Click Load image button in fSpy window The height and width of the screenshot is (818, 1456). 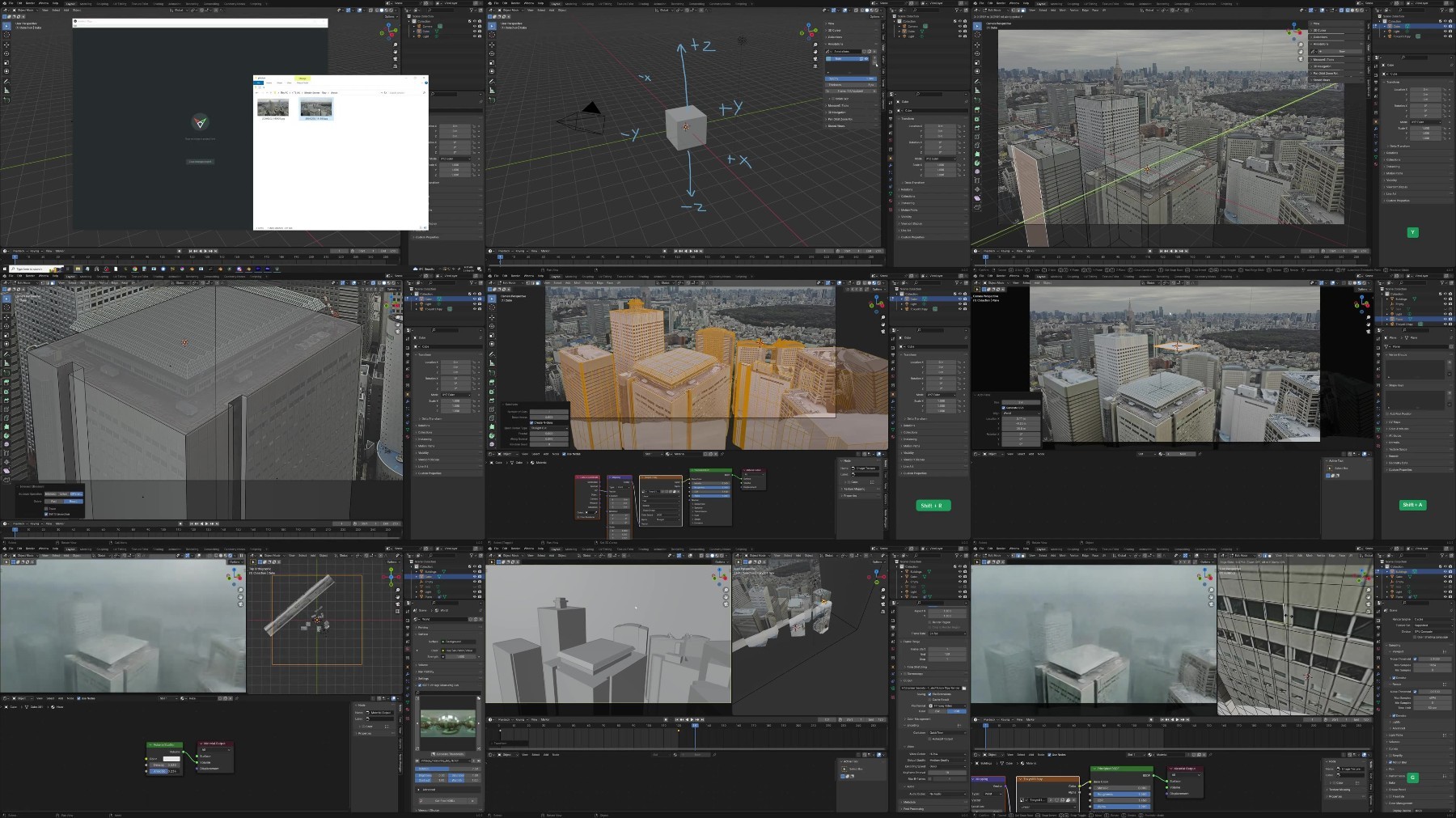(x=200, y=162)
